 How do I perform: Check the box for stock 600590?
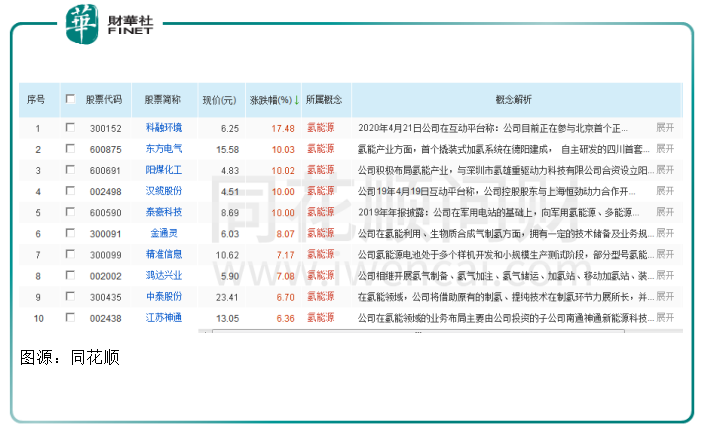coord(70,212)
